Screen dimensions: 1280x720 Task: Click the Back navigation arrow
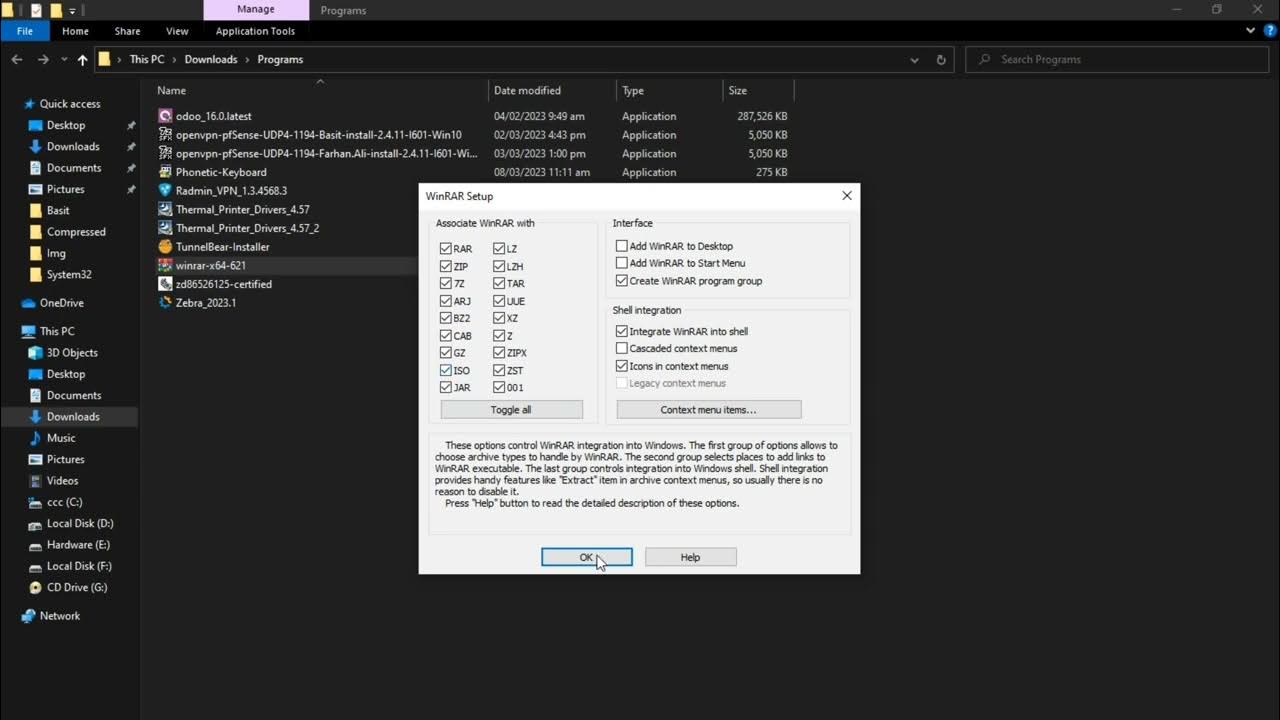tap(17, 59)
